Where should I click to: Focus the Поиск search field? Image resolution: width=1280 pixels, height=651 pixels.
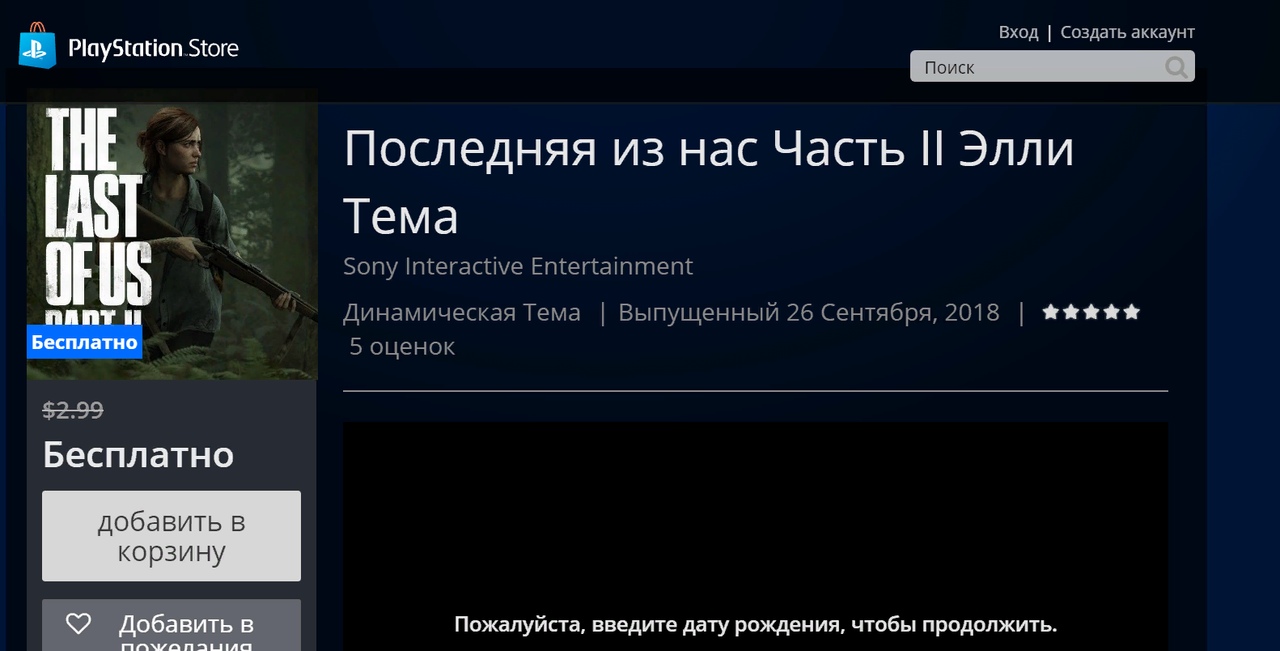(x=1052, y=67)
